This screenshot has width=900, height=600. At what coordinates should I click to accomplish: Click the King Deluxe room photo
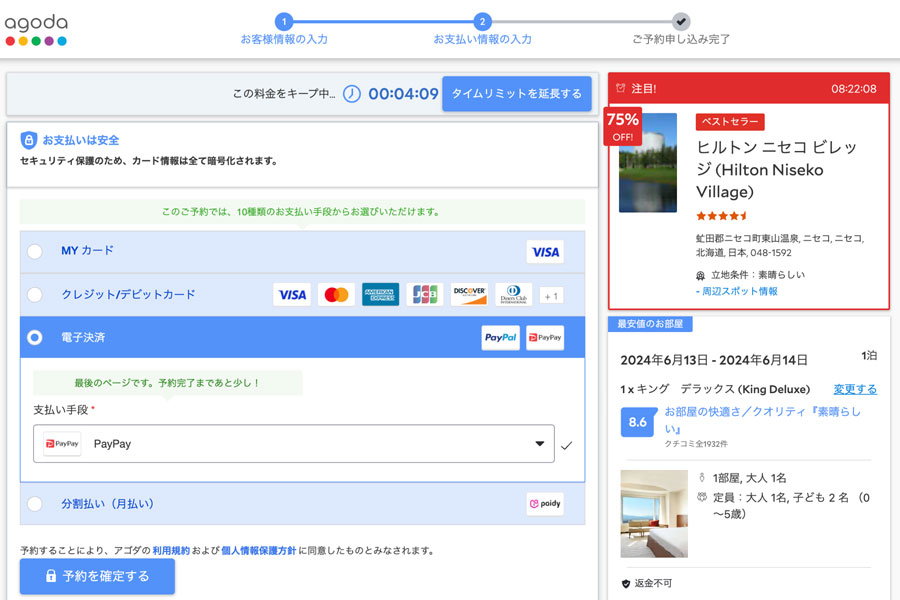tap(654, 514)
